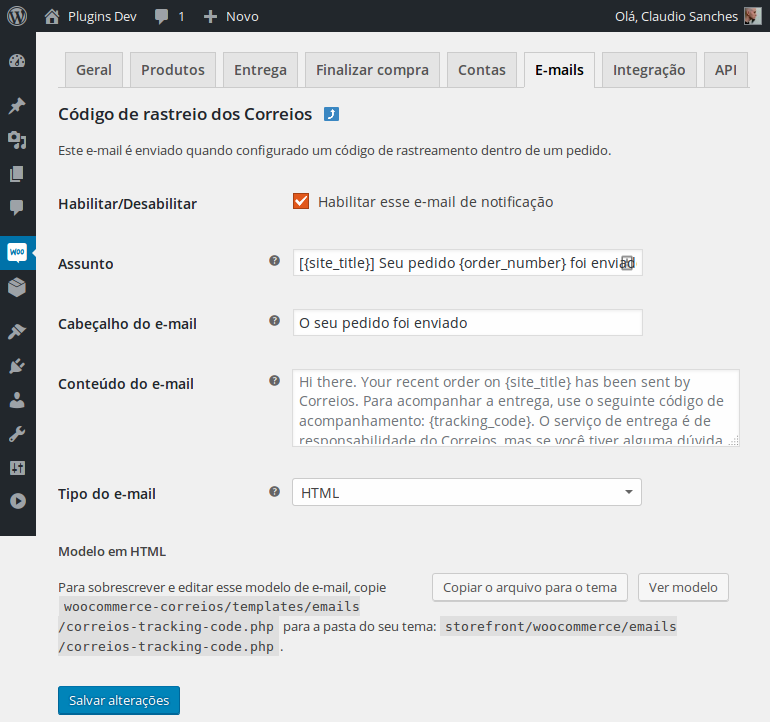Viewport: 770px width, 722px height.
Task: Click the Habilitar/Desabilitar label
Action: click(x=127, y=204)
